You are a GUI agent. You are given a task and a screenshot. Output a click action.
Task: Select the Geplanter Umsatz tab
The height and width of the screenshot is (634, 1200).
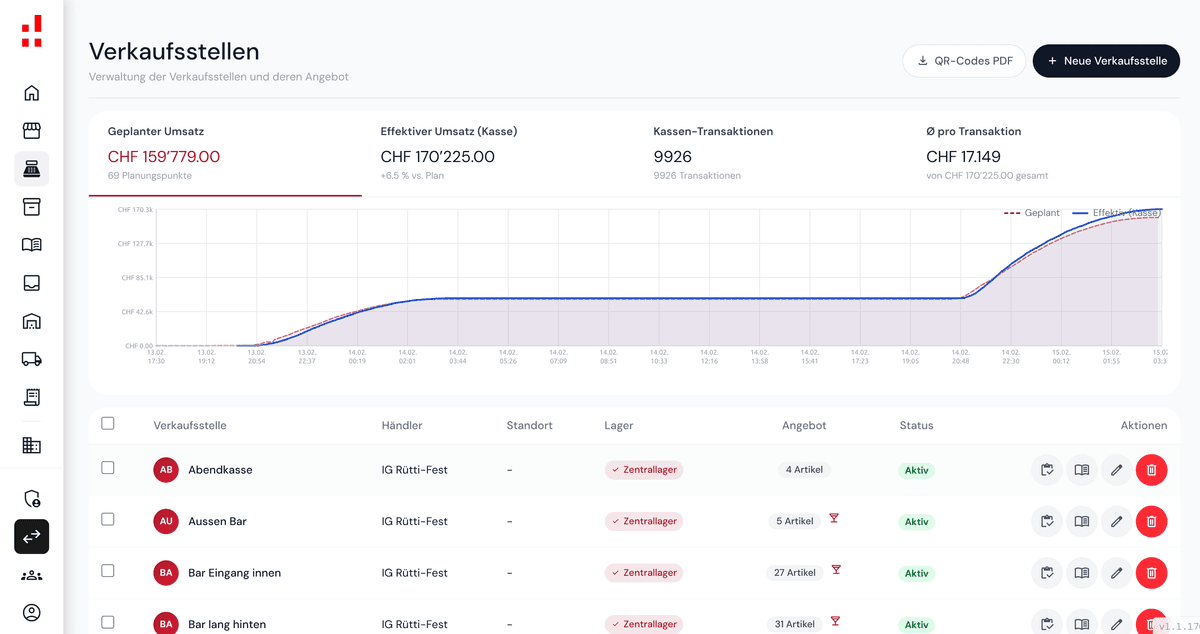click(x=225, y=153)
